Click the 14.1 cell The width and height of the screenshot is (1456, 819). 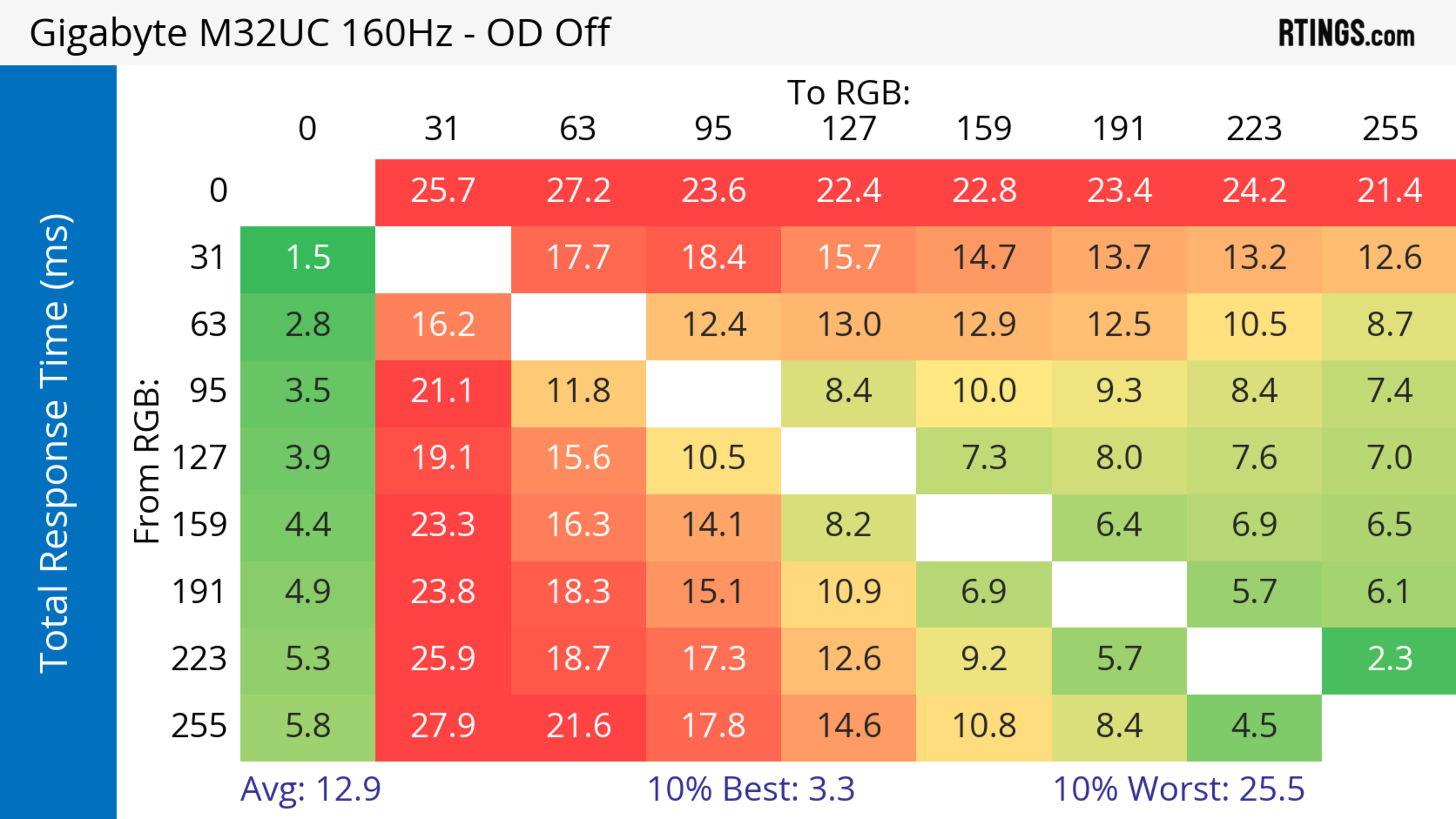[713, 525]
